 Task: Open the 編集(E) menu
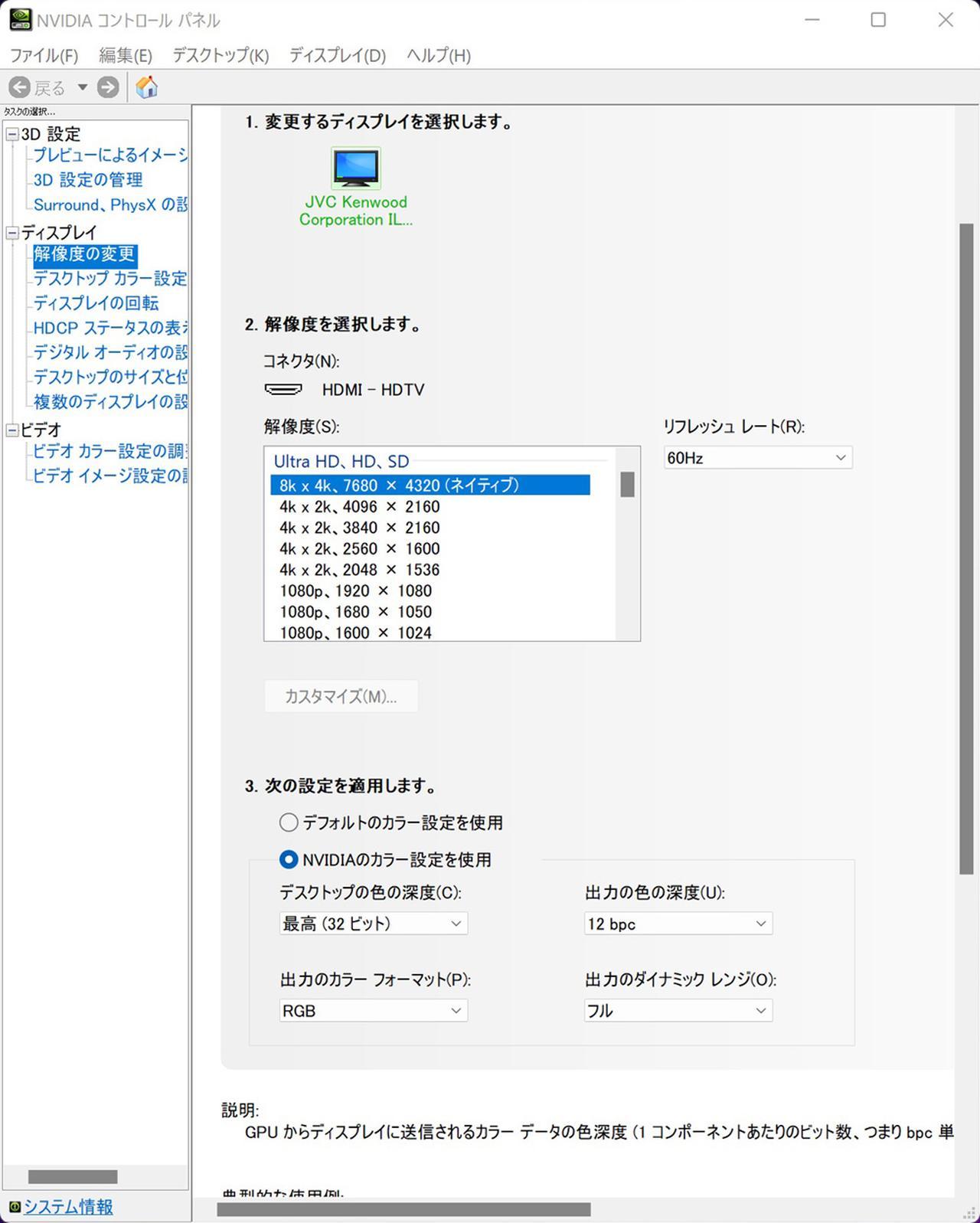tap(126, 55)
